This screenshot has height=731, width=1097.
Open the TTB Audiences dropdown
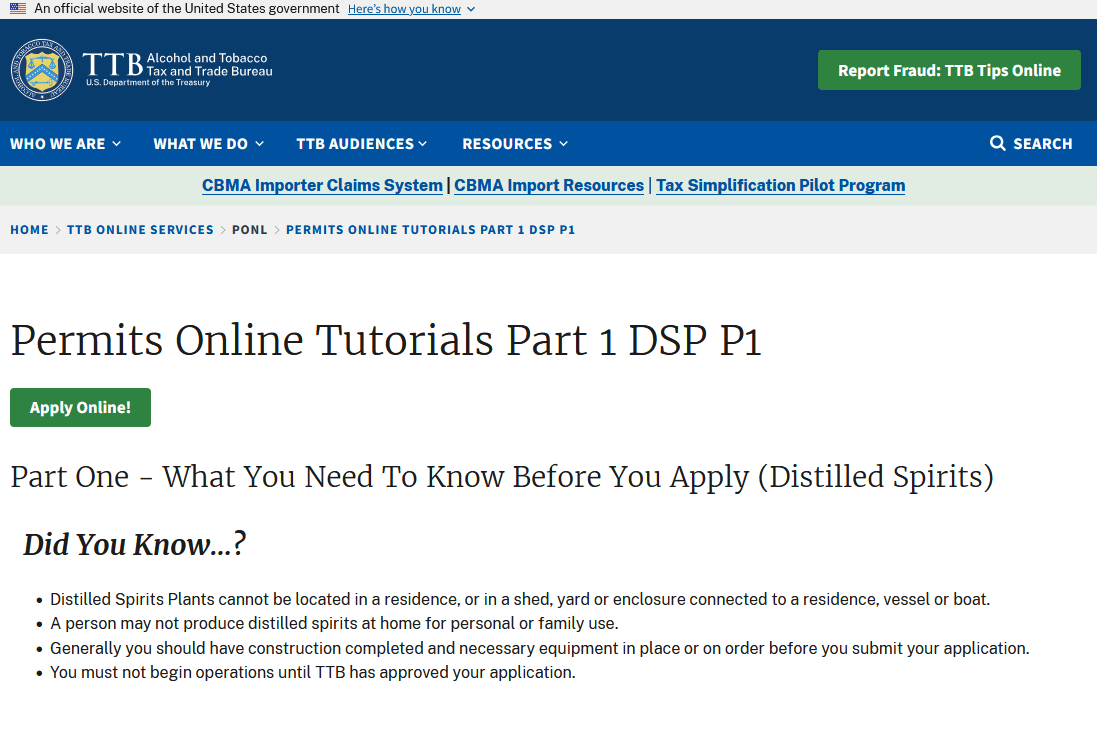(361, 144)
